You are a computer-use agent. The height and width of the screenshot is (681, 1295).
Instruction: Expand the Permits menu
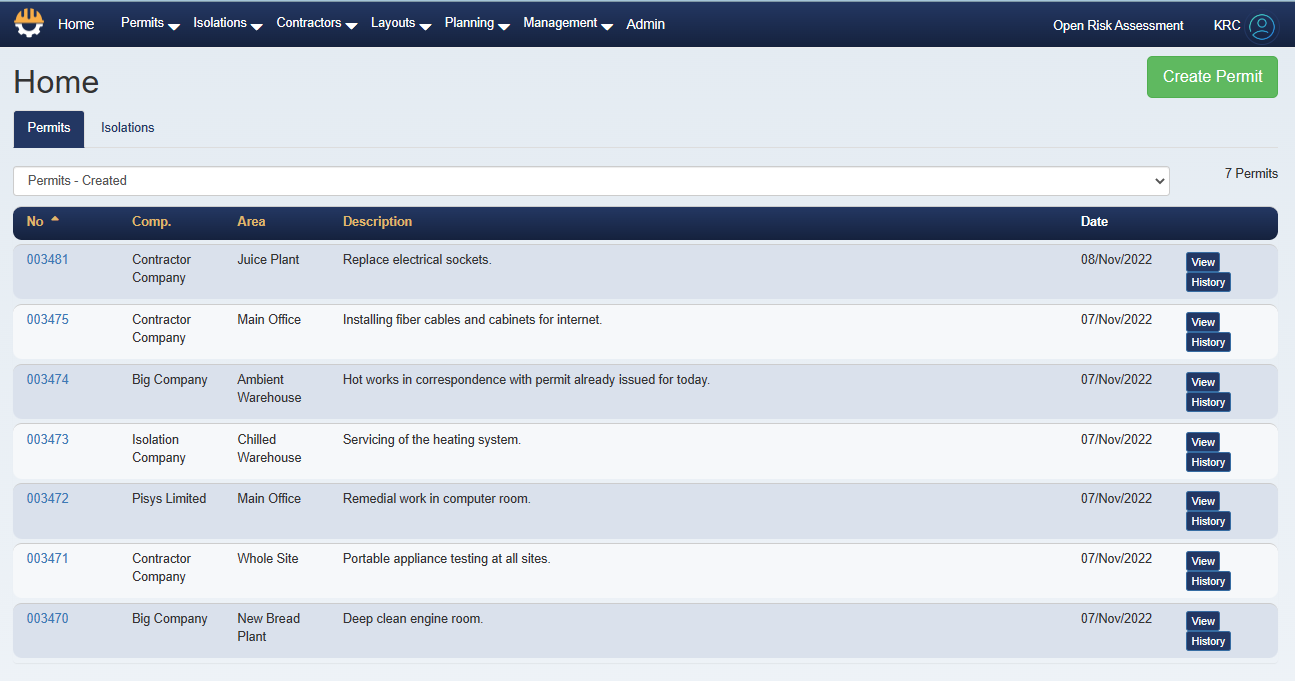click(x=150, y=24)
